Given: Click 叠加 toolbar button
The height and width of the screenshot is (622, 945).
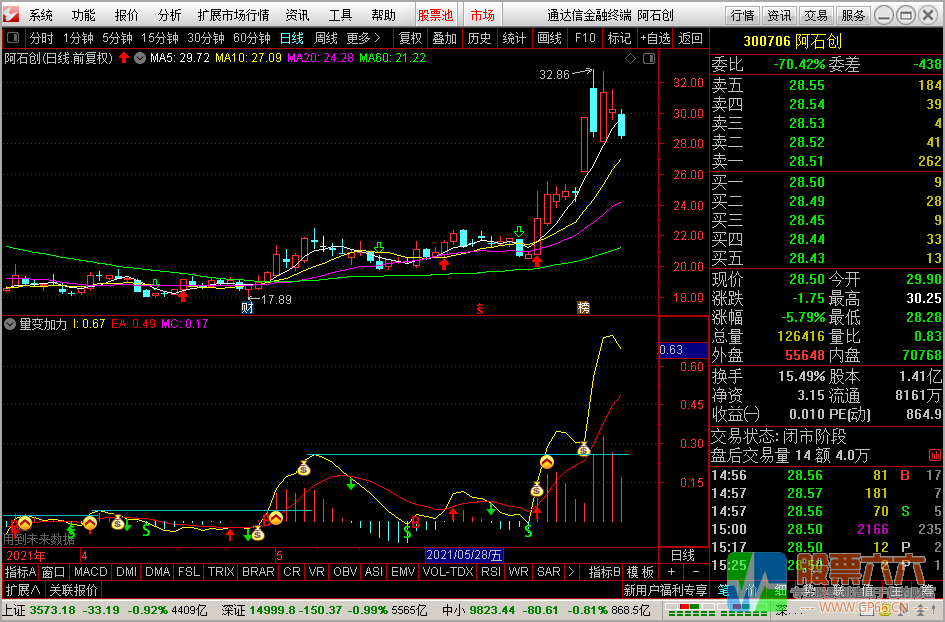Looking at the screenshot, I should coord(445,39).
